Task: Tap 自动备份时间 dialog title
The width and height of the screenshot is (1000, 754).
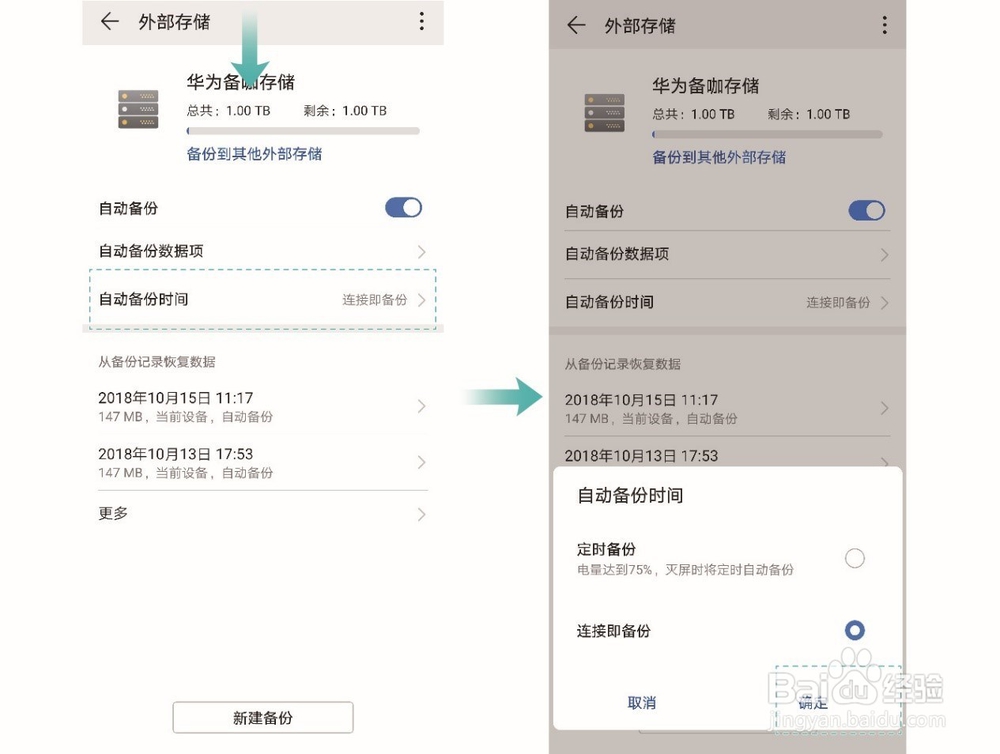Action: point(630,496)
